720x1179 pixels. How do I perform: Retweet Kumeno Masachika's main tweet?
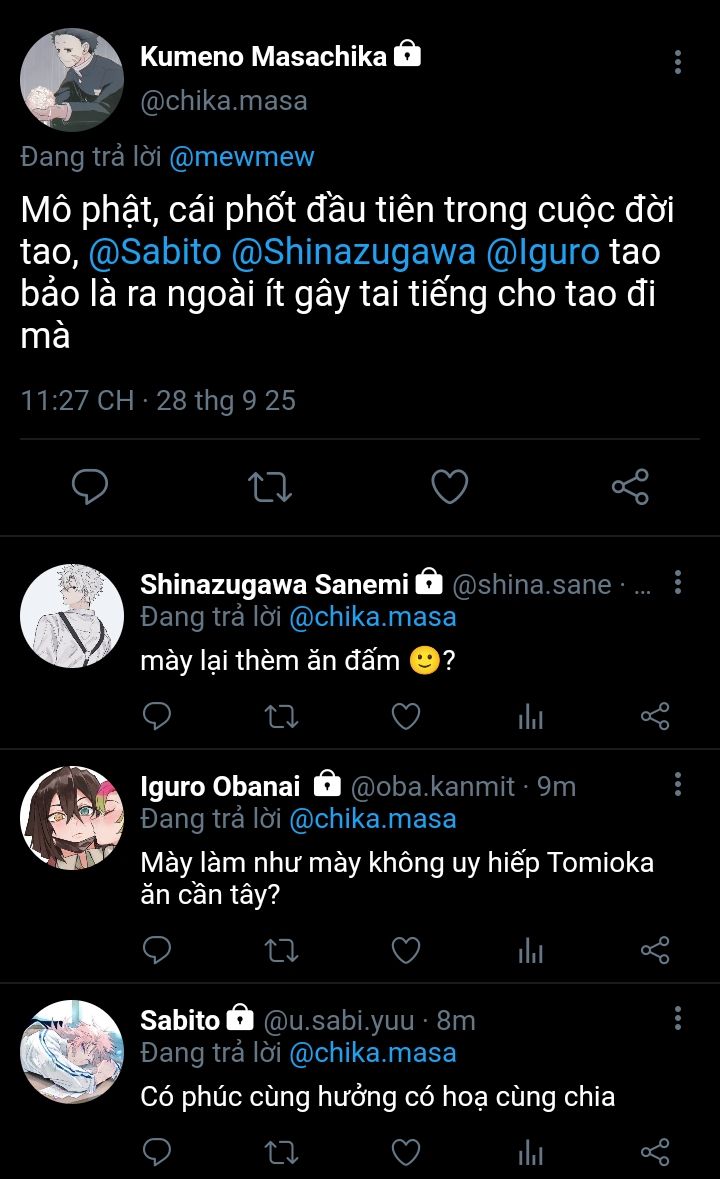(269, 487)
